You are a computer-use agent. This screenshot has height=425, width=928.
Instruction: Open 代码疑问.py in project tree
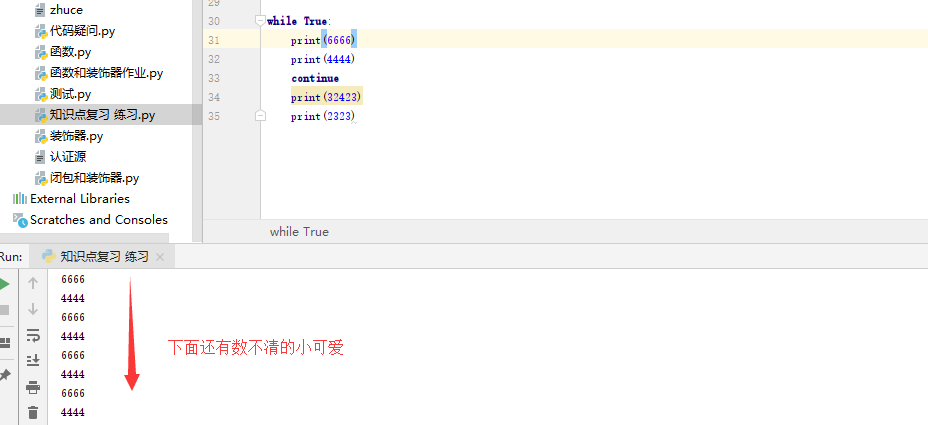(82, 31)
